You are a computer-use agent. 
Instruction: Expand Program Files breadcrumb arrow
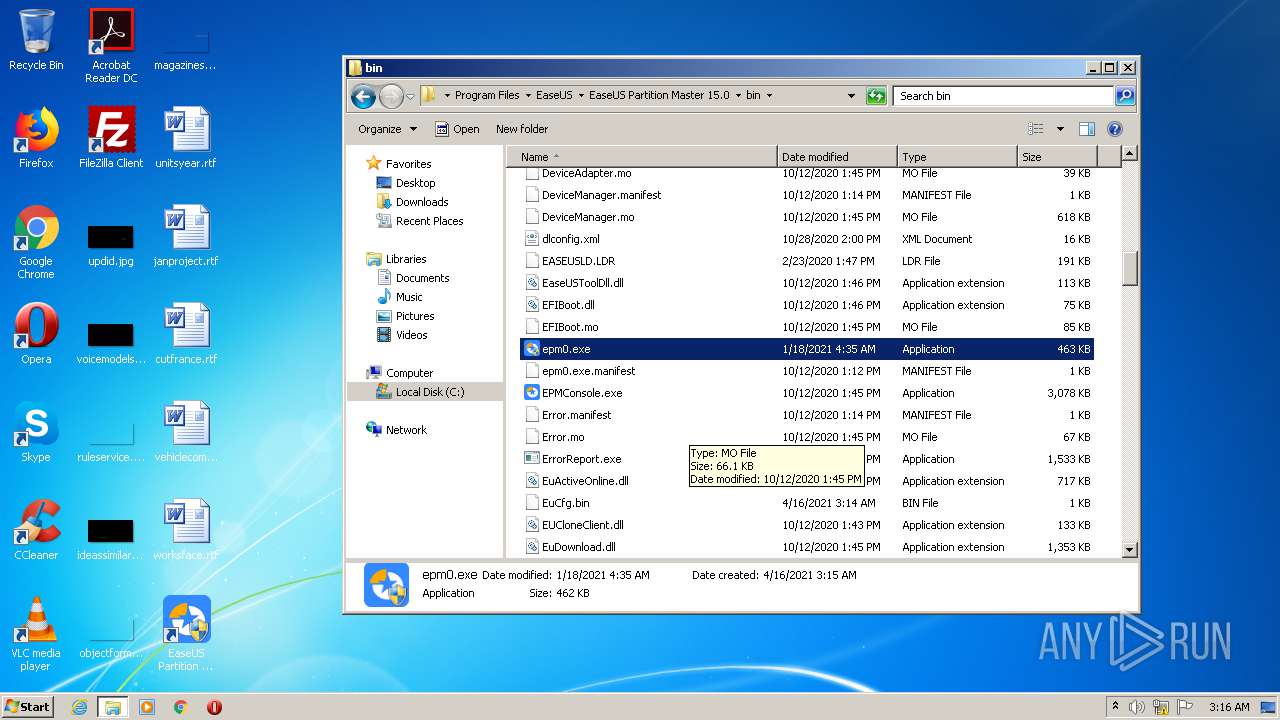528,96
